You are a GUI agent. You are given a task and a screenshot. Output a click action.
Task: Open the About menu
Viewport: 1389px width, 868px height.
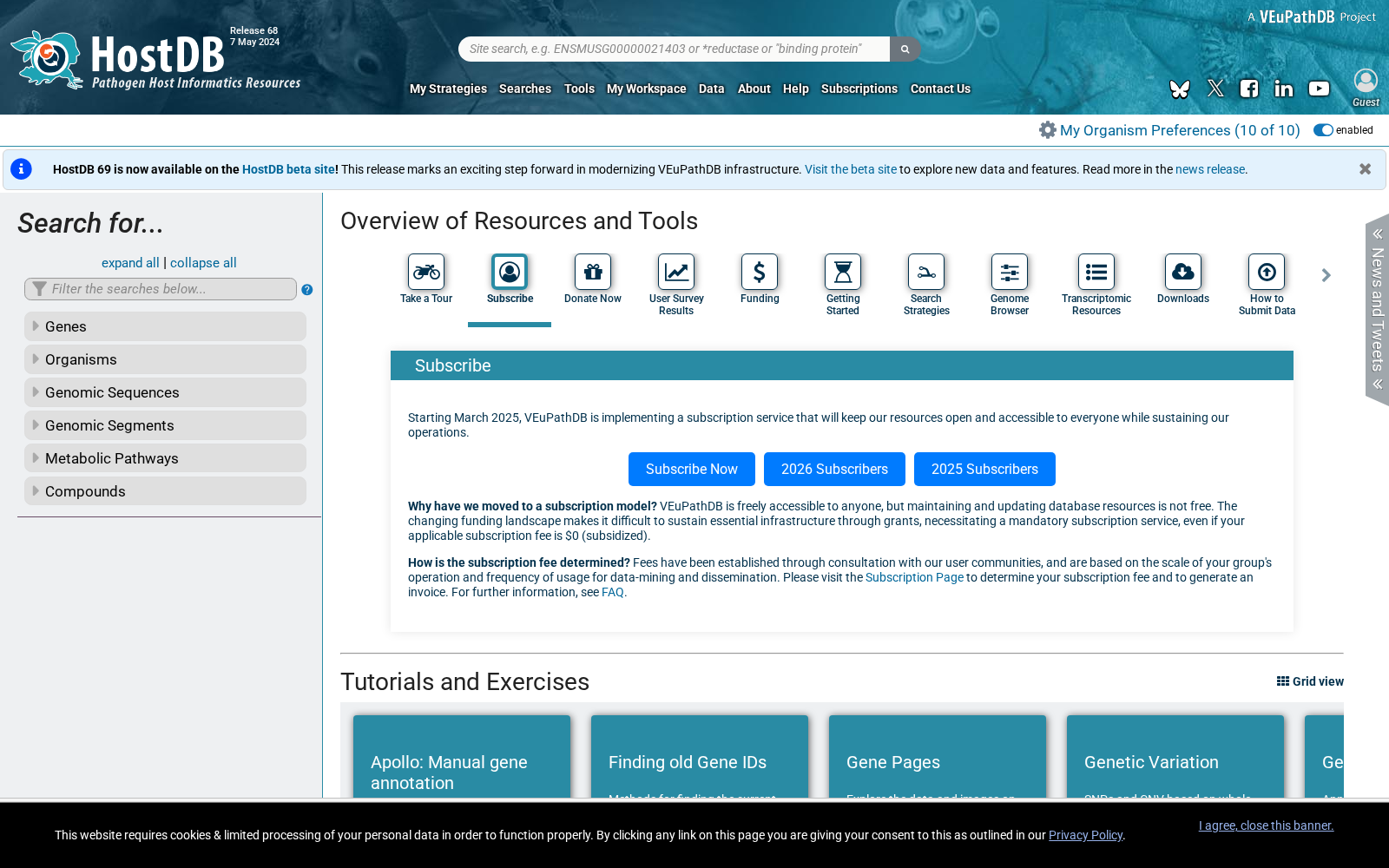(x=754, y=89)
